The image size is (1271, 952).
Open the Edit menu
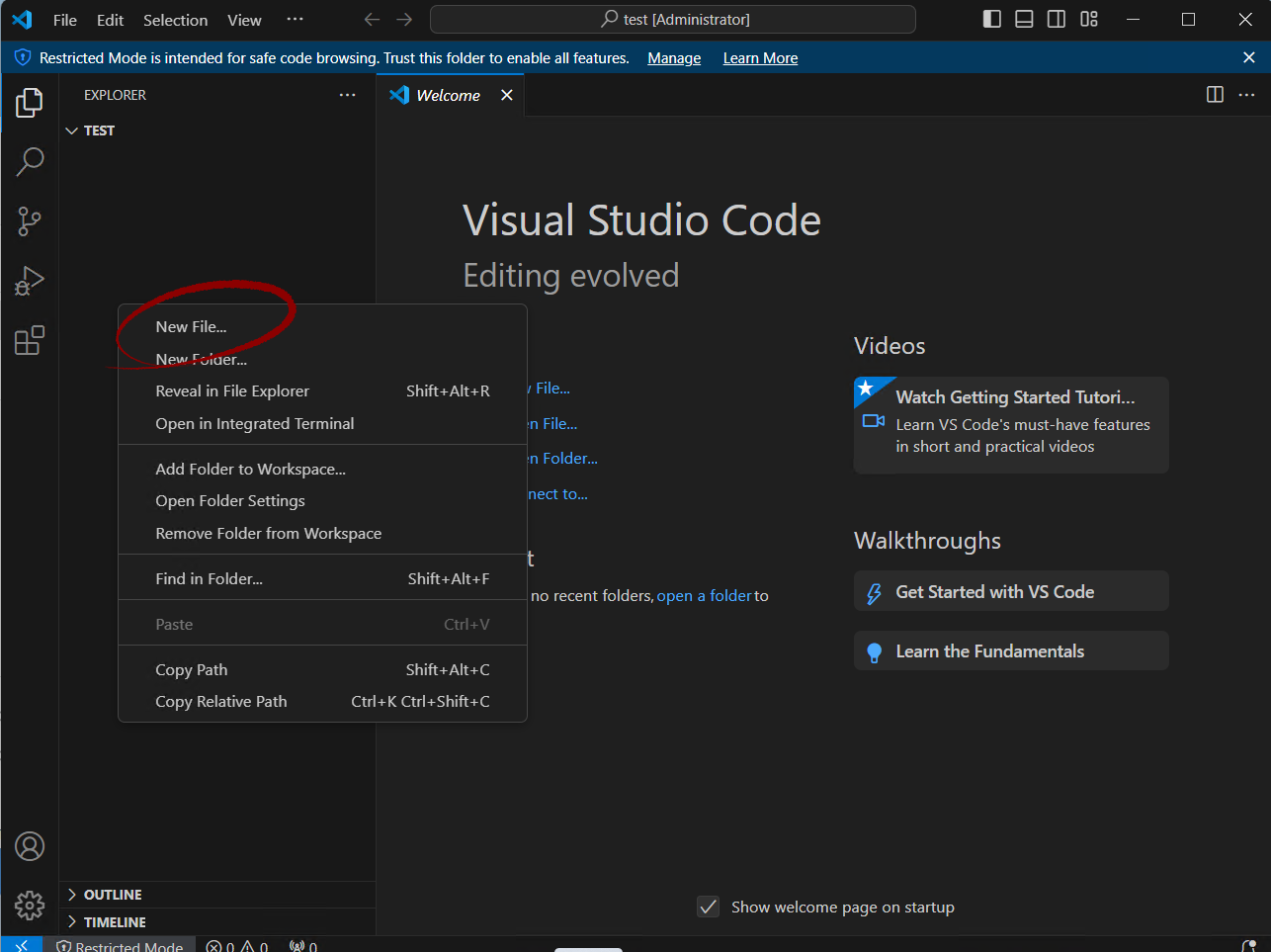110,20
